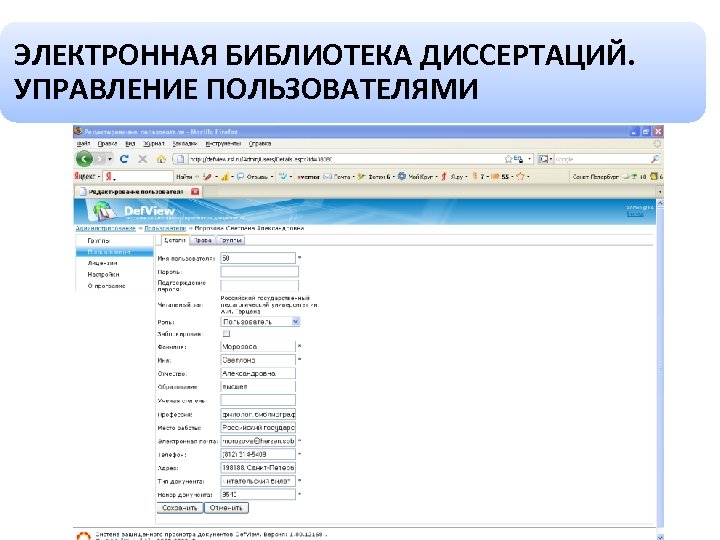
Task: Click the Имя field containing Светлана
Action: click(x=258, y=360)
